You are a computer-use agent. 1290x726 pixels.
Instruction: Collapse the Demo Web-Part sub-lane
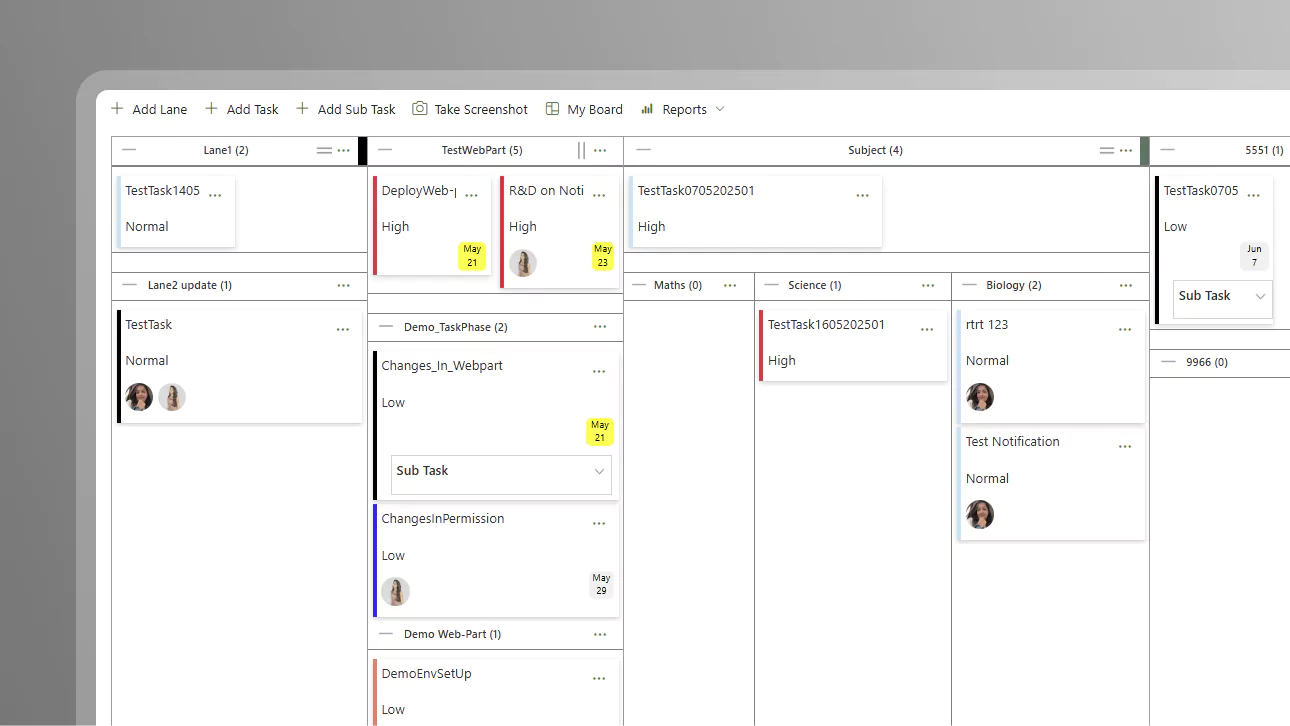[386, 634]
